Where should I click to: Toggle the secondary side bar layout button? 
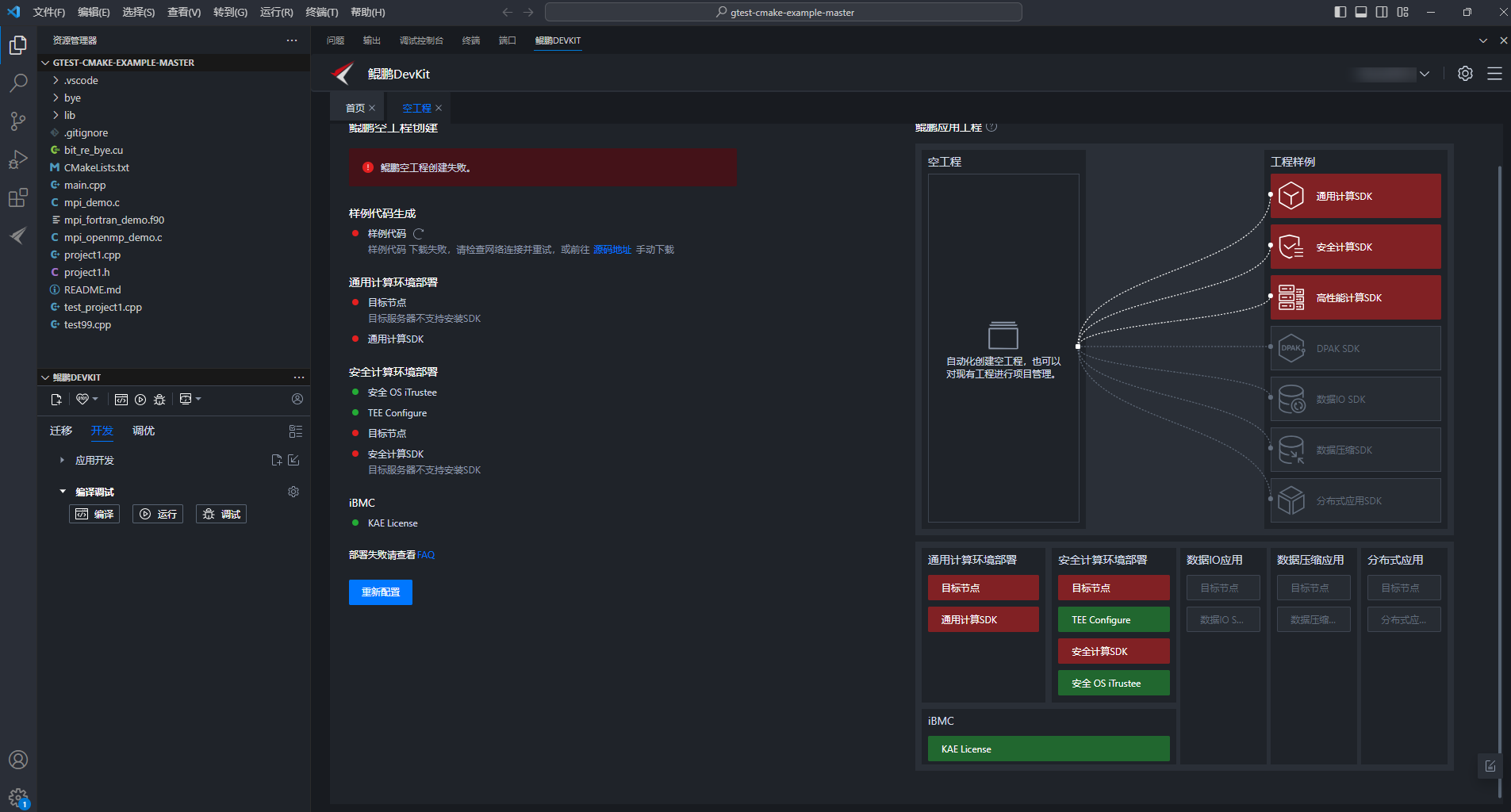1382,12
